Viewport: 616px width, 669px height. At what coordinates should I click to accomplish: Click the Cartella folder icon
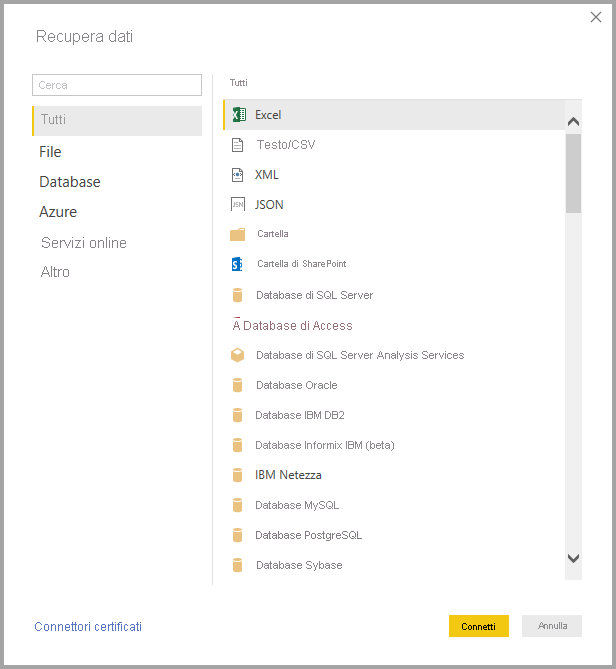point(238,234)
